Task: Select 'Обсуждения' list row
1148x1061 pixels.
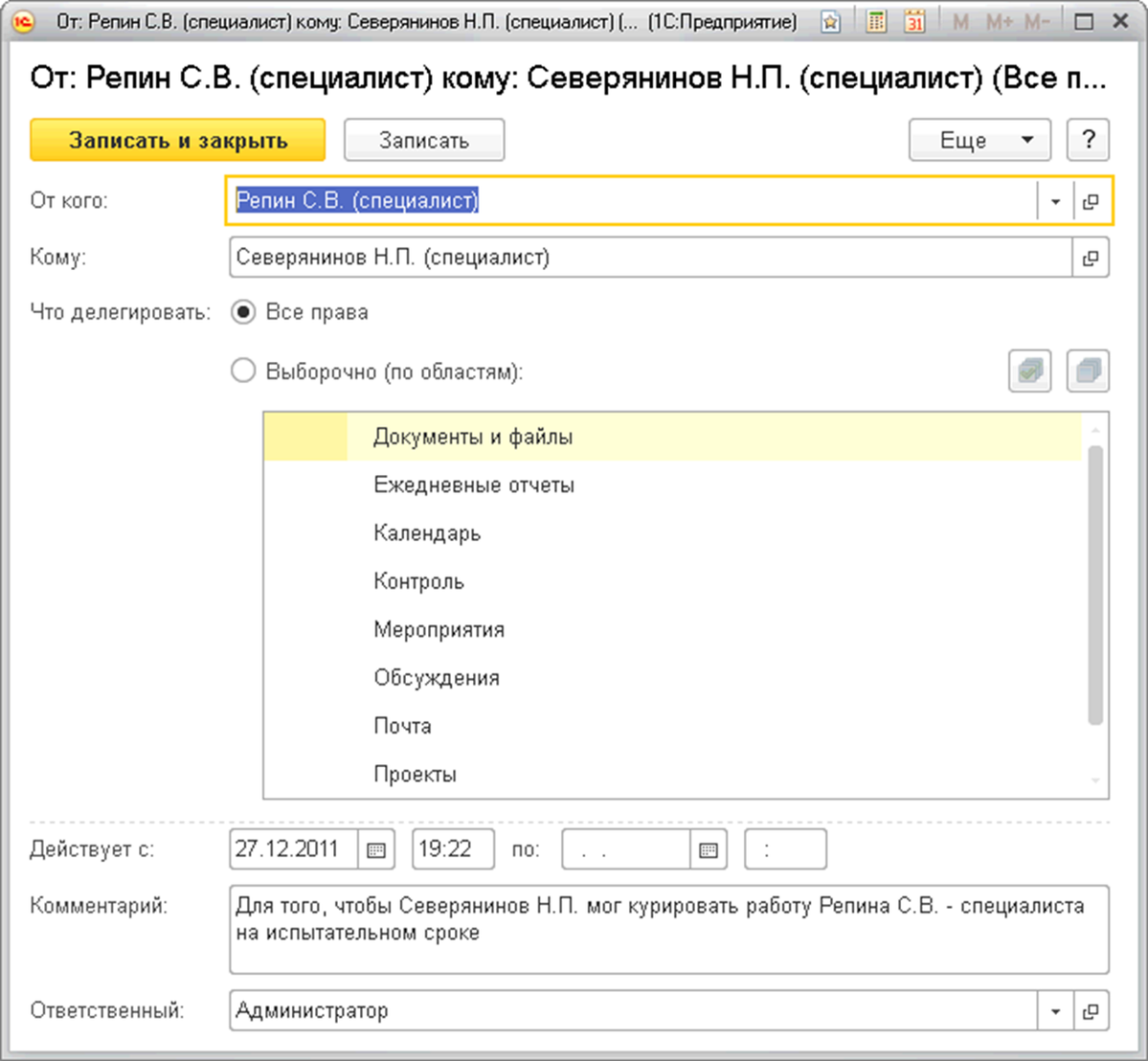Action: tap(672, 678)
